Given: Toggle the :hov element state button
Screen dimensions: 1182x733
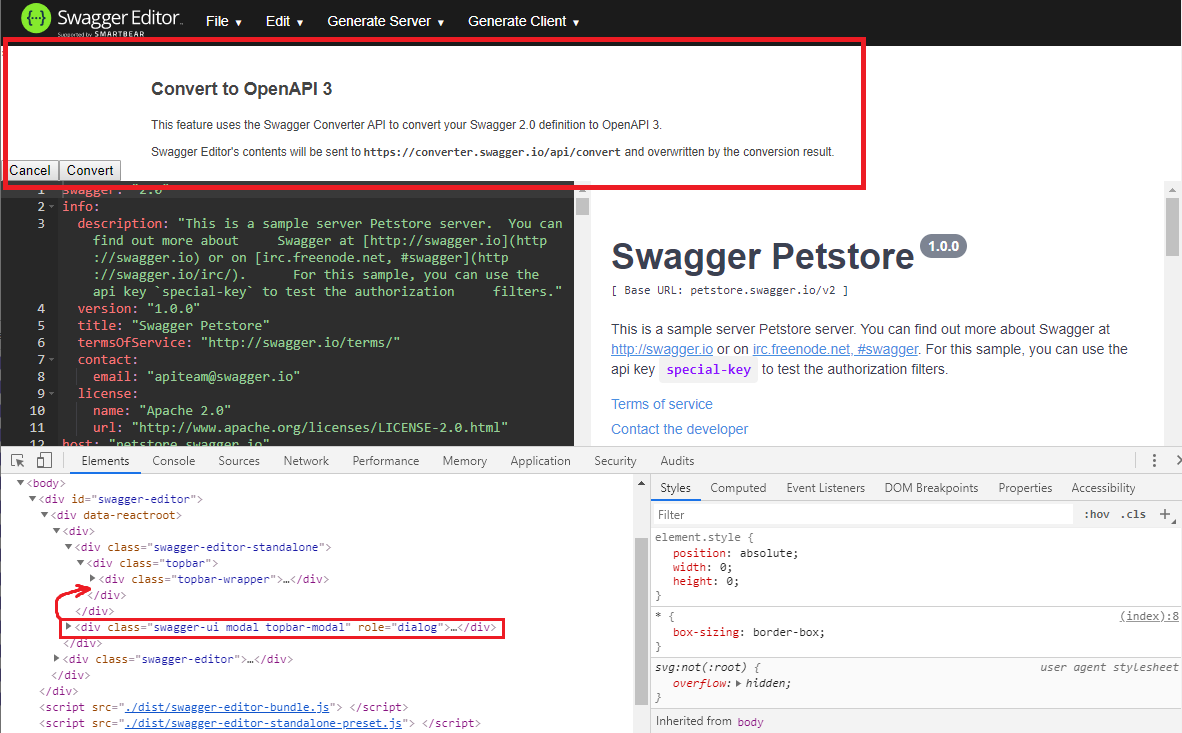Looking at the screenshot, I should click(x=1097, y=514).
